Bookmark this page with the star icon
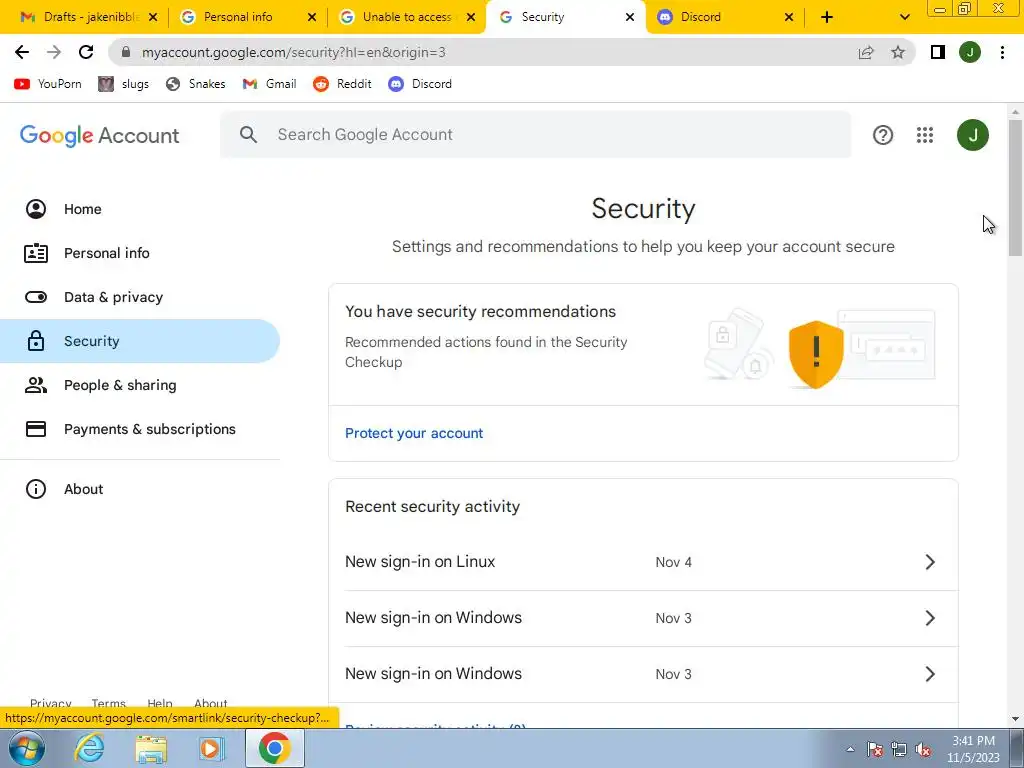Image resolution: width=1024 pixels, height=768 pixels. pos(898,52)
